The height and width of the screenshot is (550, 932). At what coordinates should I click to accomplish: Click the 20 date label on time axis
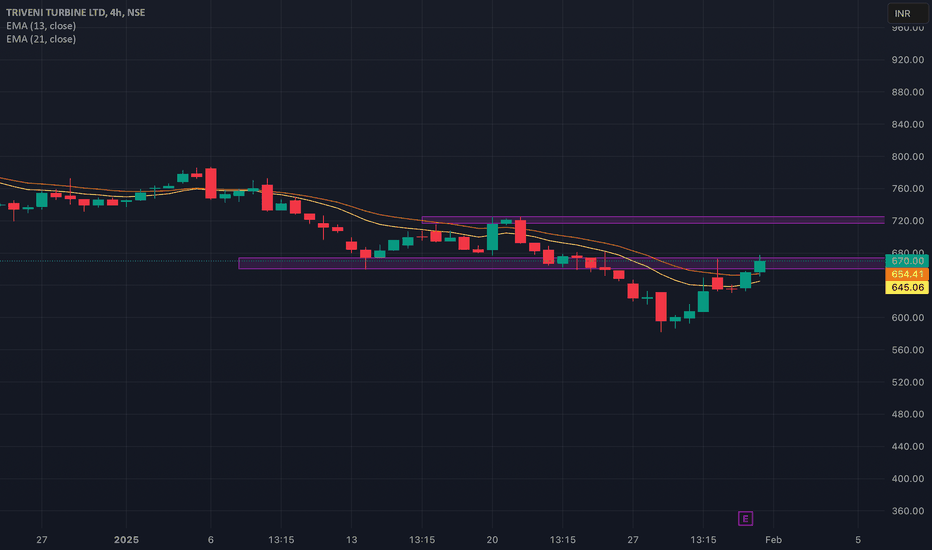tap(492, 540)
